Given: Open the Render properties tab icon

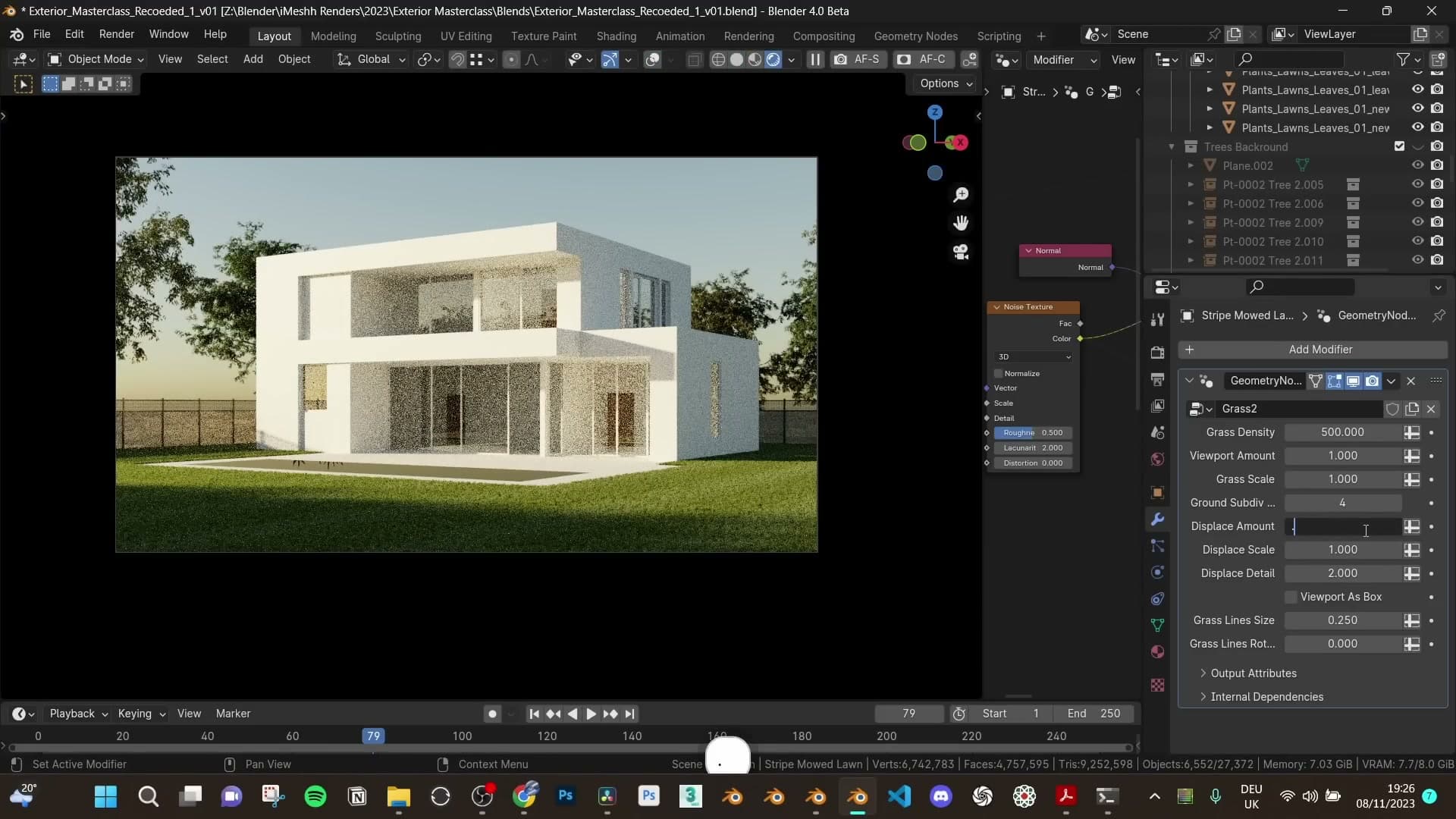Looking at the screenshot, I should 1157,353.
